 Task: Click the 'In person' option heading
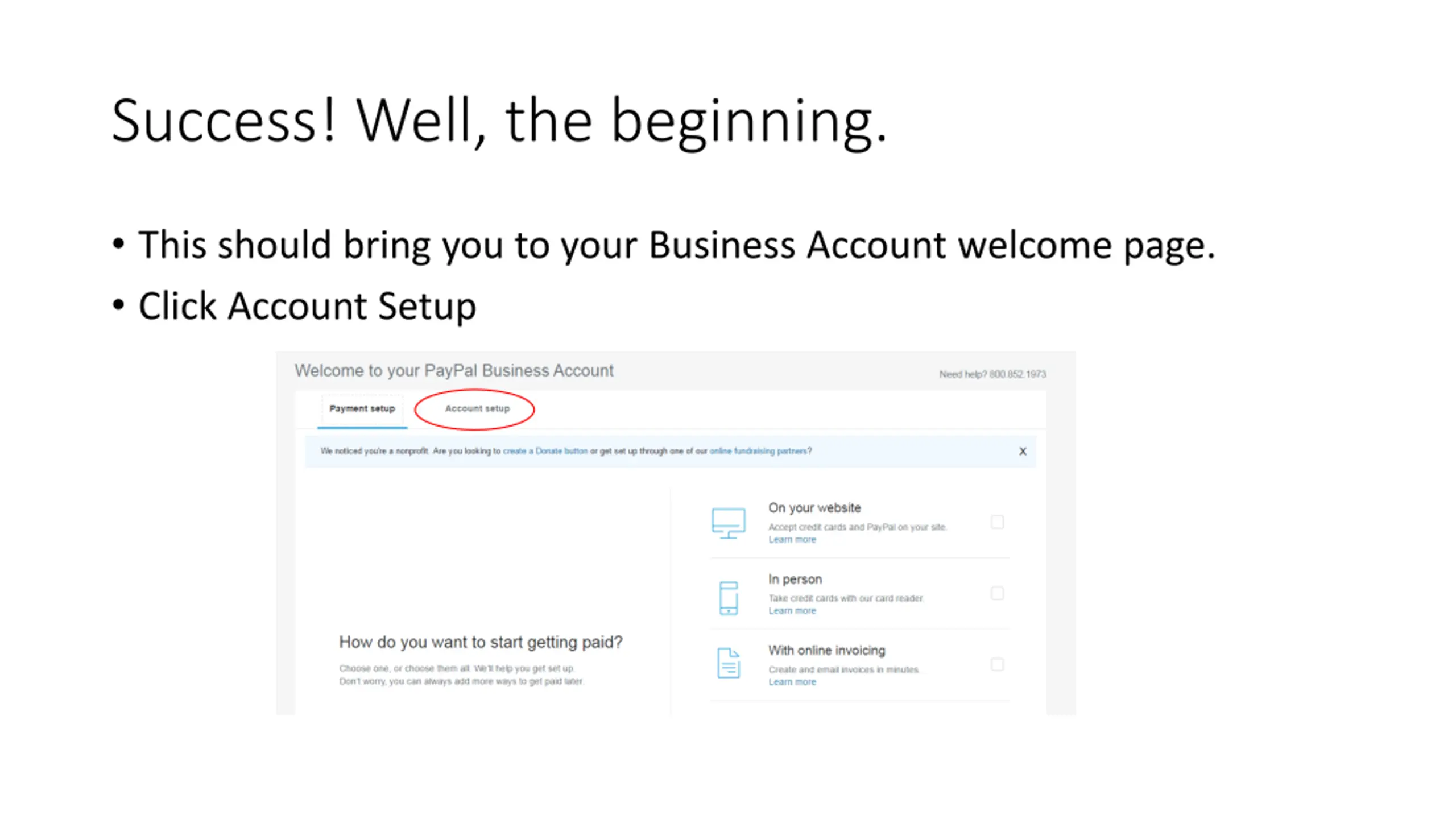tap(795, 579)
